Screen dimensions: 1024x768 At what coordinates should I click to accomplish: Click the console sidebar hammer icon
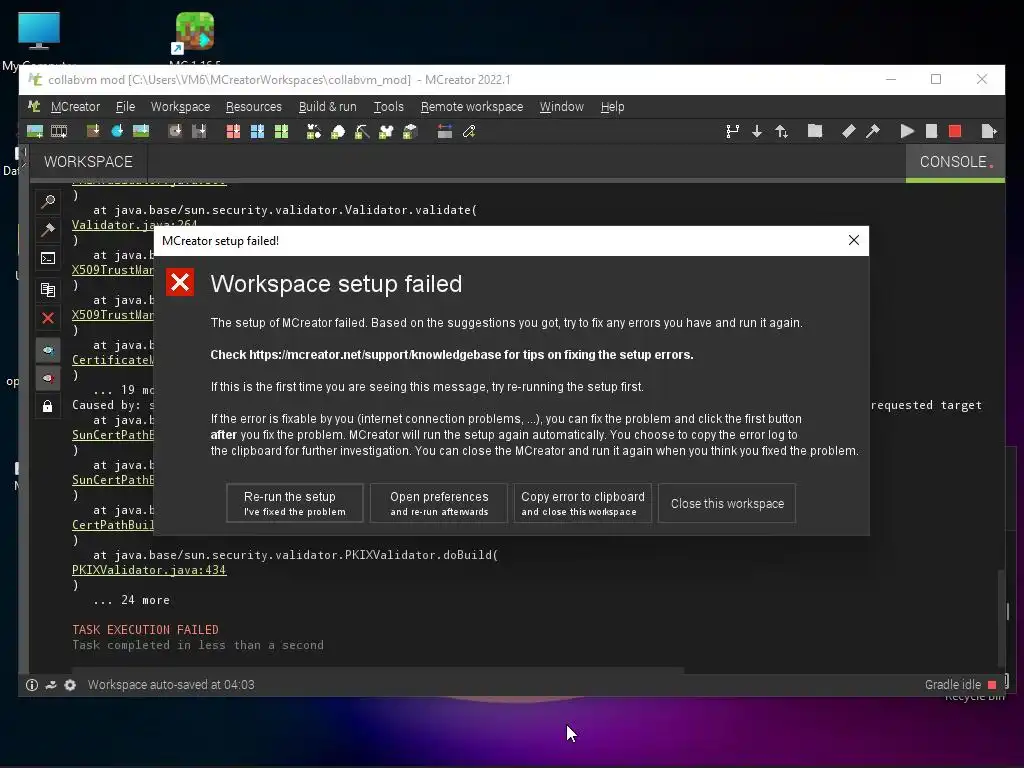click(48, 229)
